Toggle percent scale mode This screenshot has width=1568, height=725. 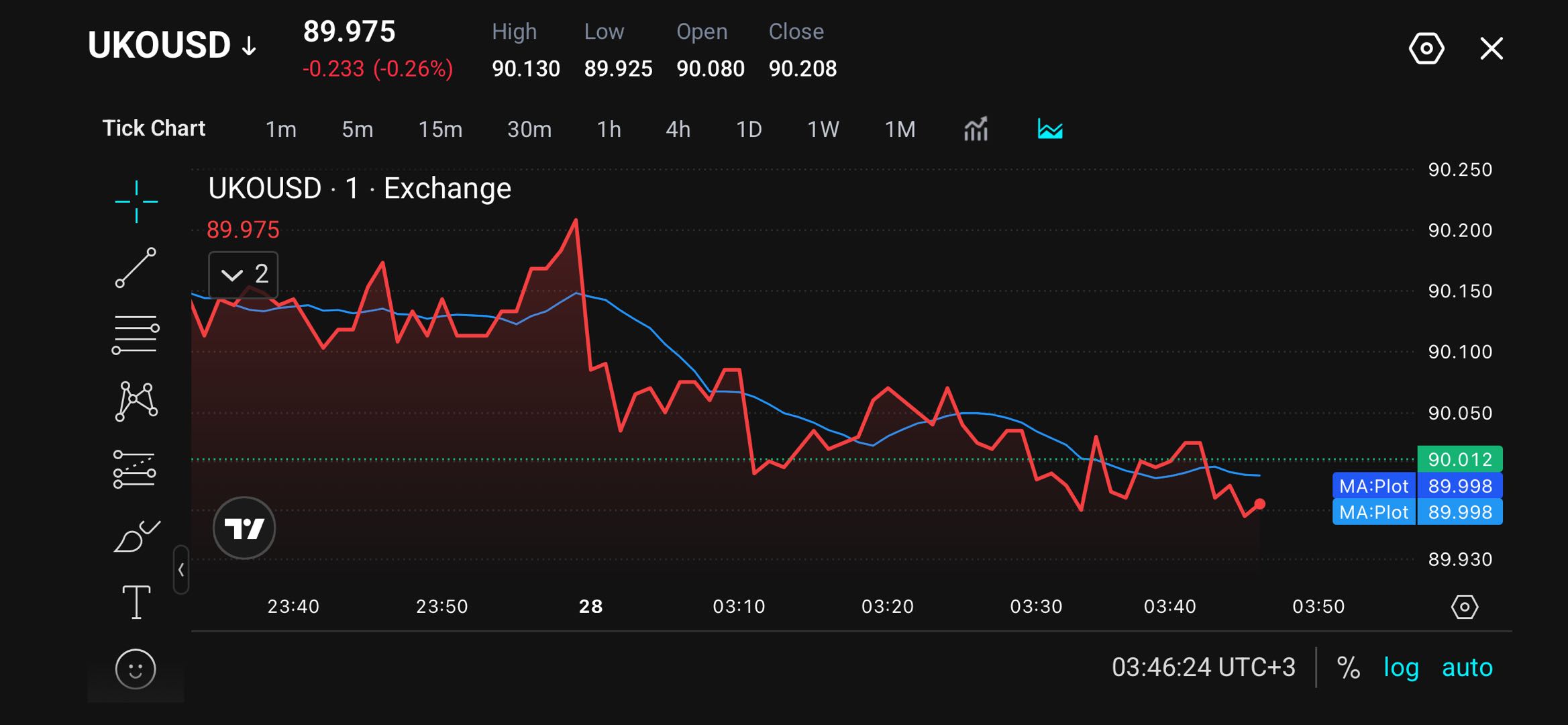[1348, 668]
